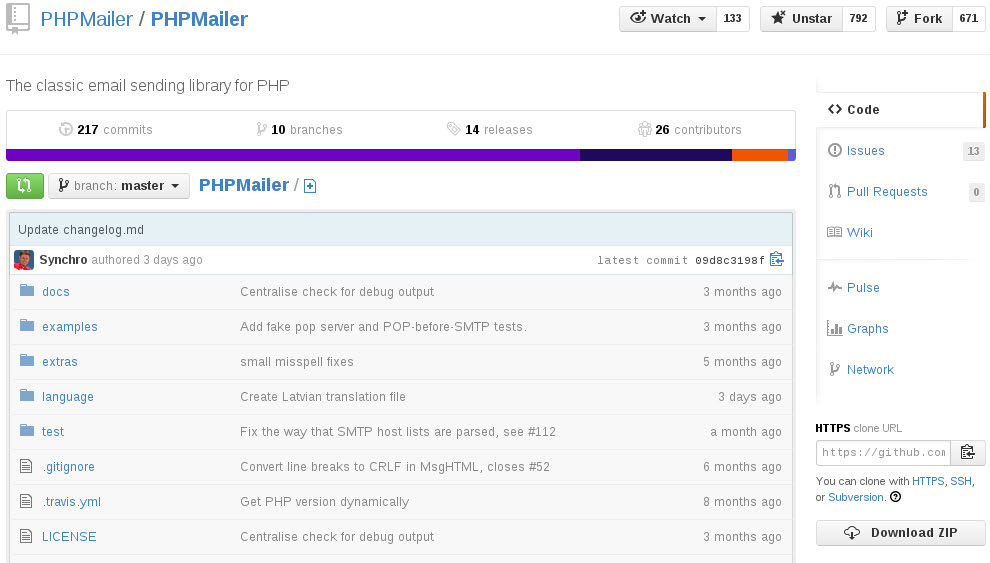Screen dimensions: 990x563
Task: Select the HTTPS clone protocol link
Action: (928, 481)
